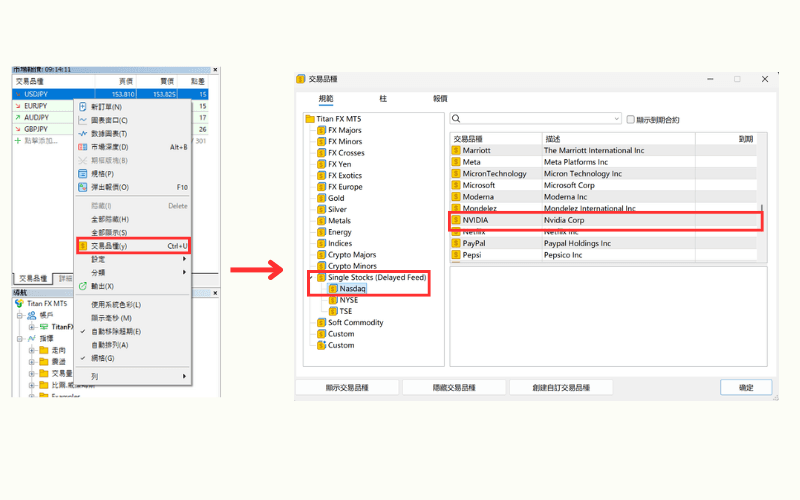This screenshot has width=800, height=500.
Task: Uncheck 自動移除過期(E) auto remove expired
Action: pyautogui.click(x=133, y=332)
